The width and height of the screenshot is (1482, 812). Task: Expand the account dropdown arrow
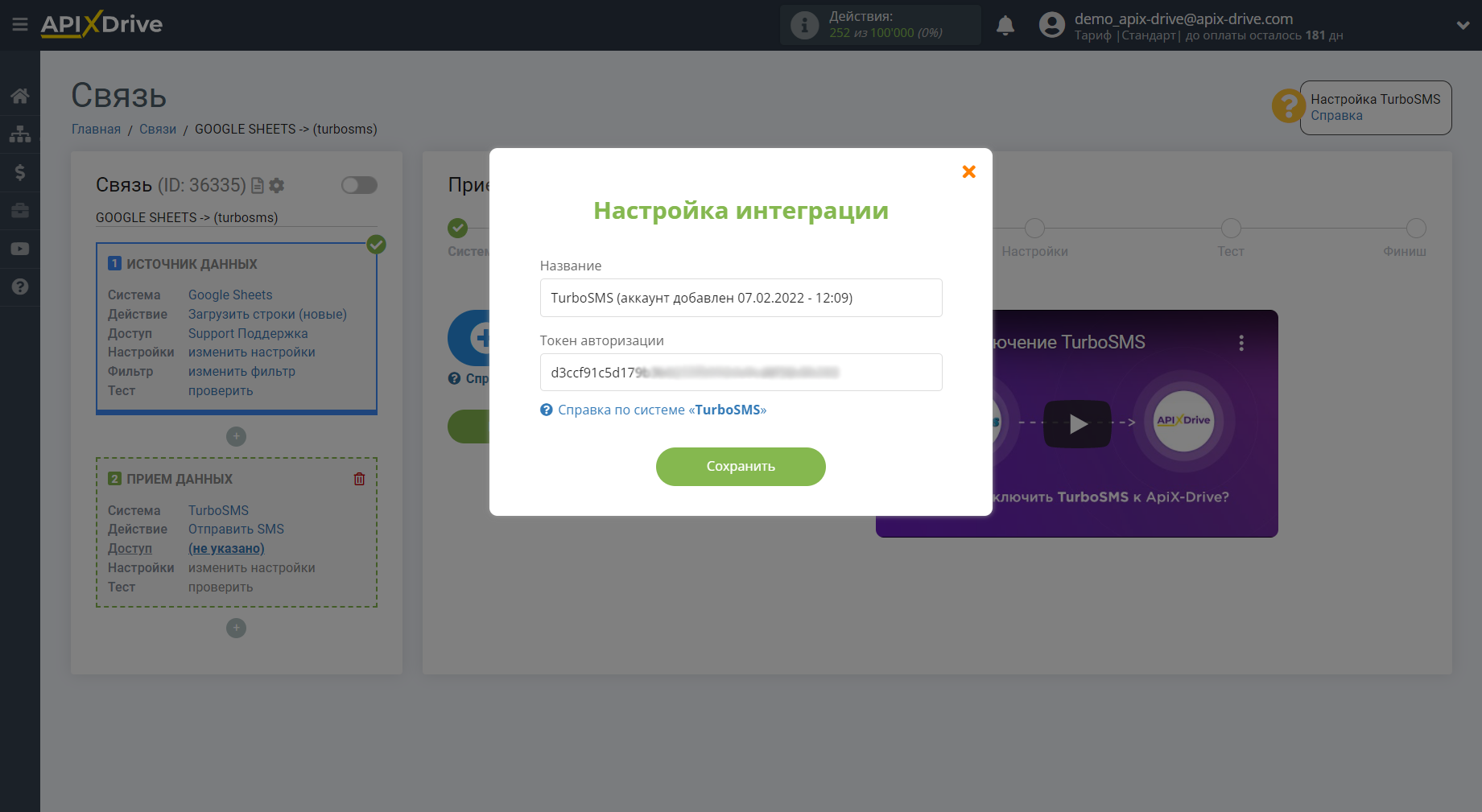click(1463, 25)
